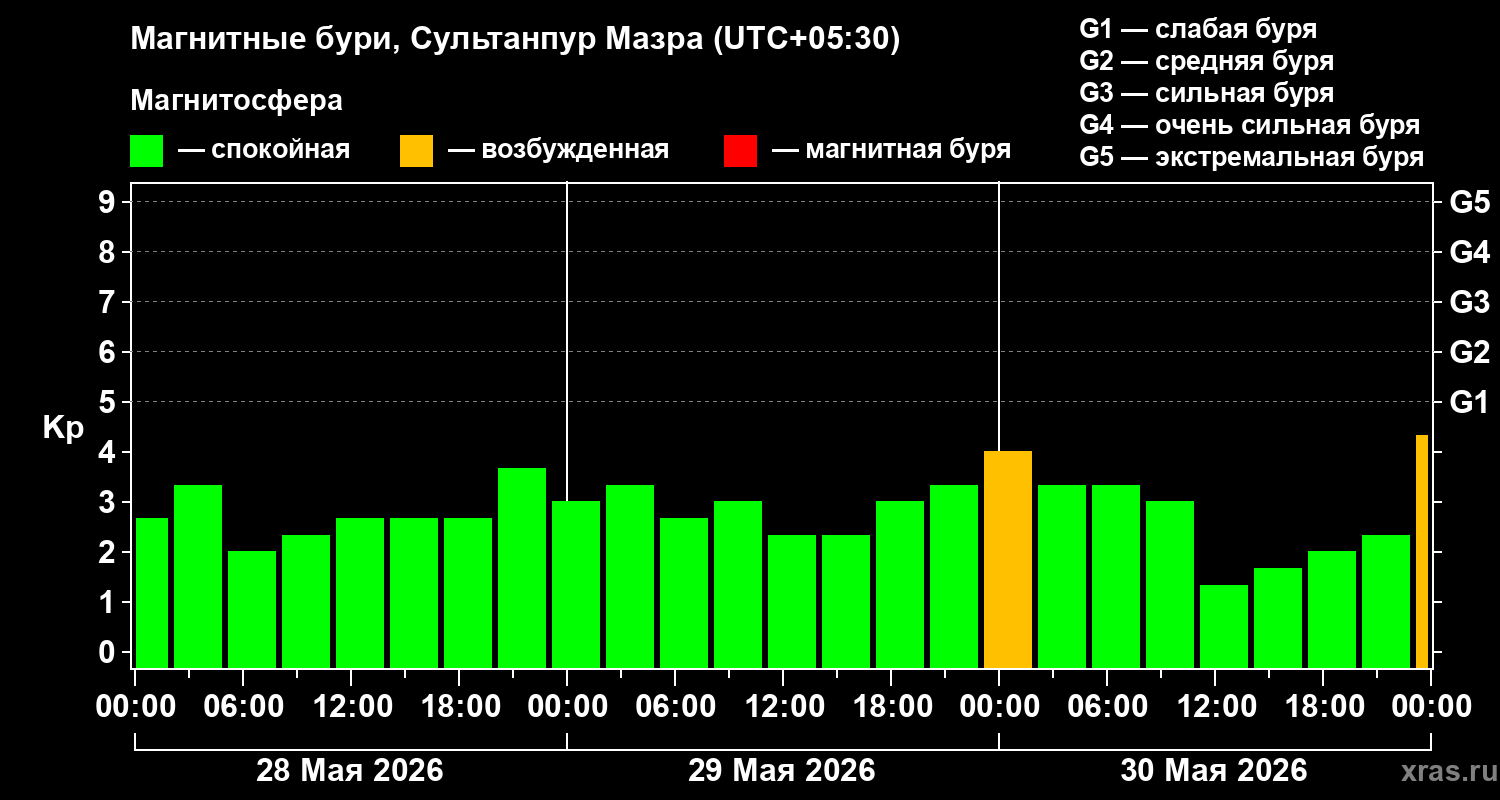The width and height of the screenshot is (1500, 800).
Task: Click the red 'магнитная буря' legend swatch
Action: point(740,151)
